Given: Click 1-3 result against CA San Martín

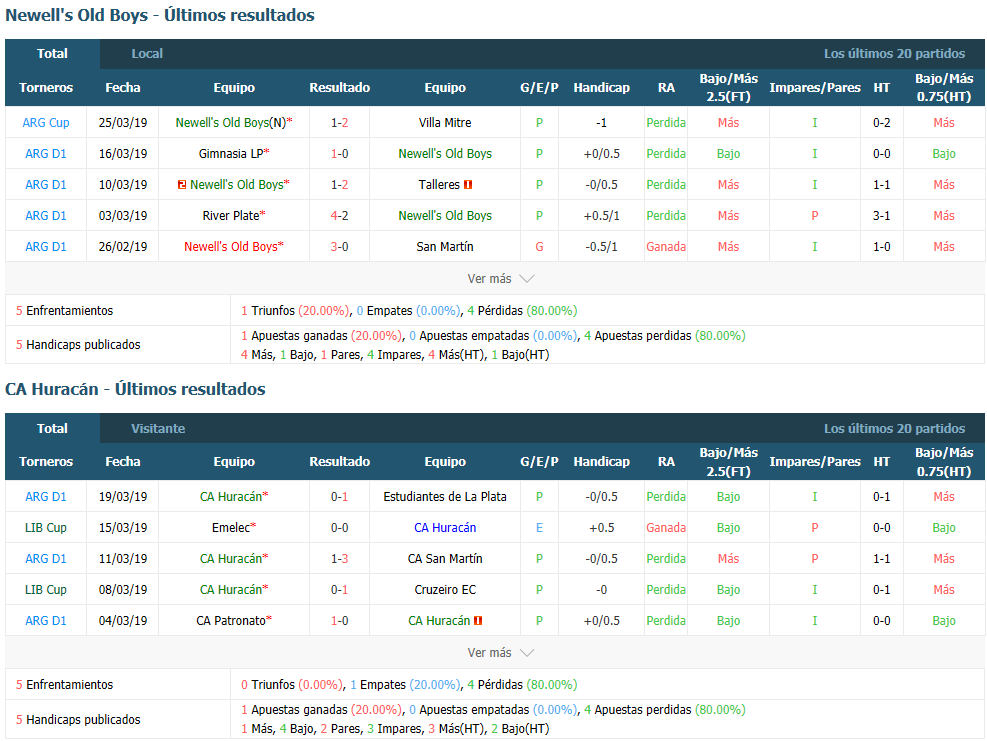Looking at the screenshot, I should (x=339, y=559).
